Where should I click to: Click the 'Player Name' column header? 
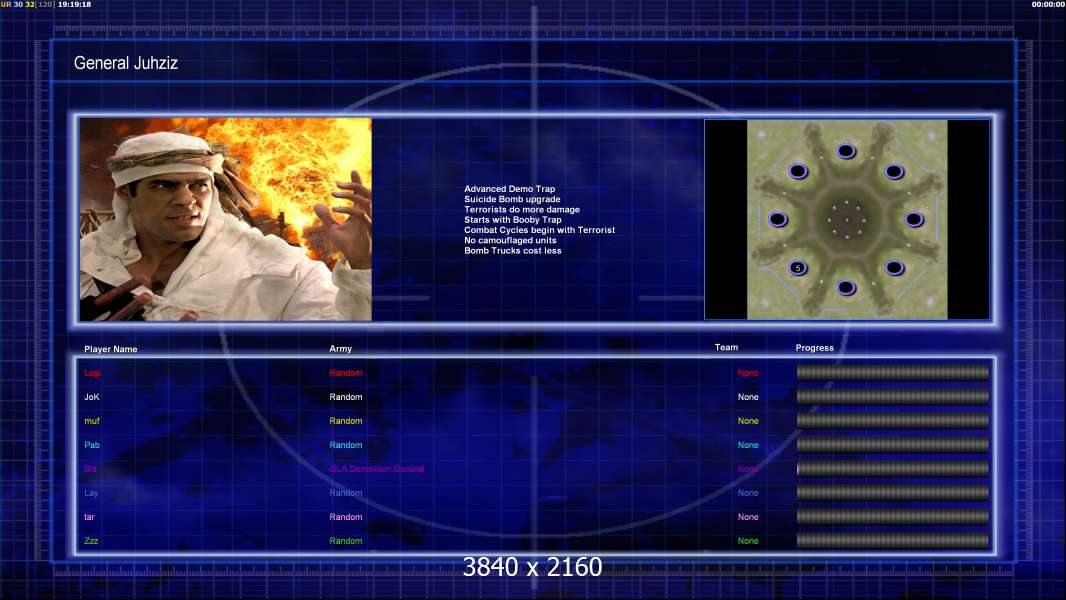111,349
